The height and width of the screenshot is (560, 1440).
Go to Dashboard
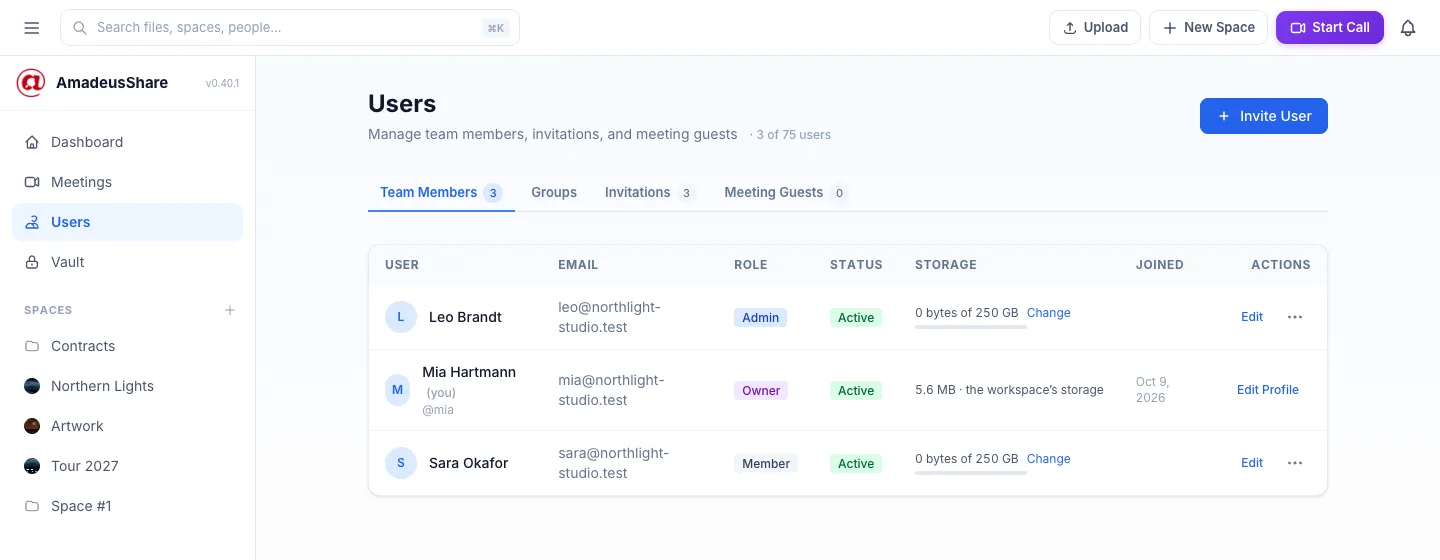[127, 142]
